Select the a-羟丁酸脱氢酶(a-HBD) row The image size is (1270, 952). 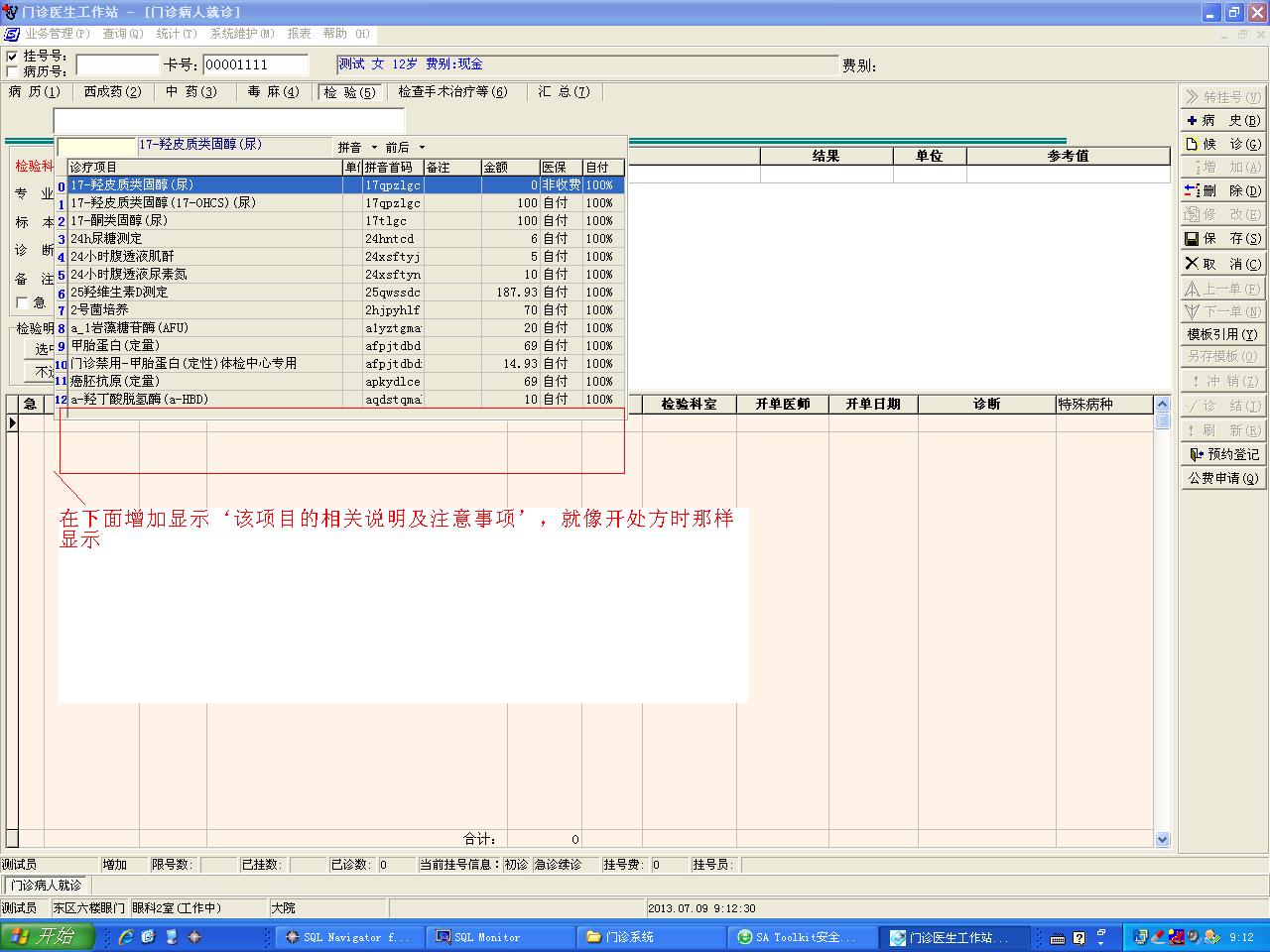click(x=346, y=400)
